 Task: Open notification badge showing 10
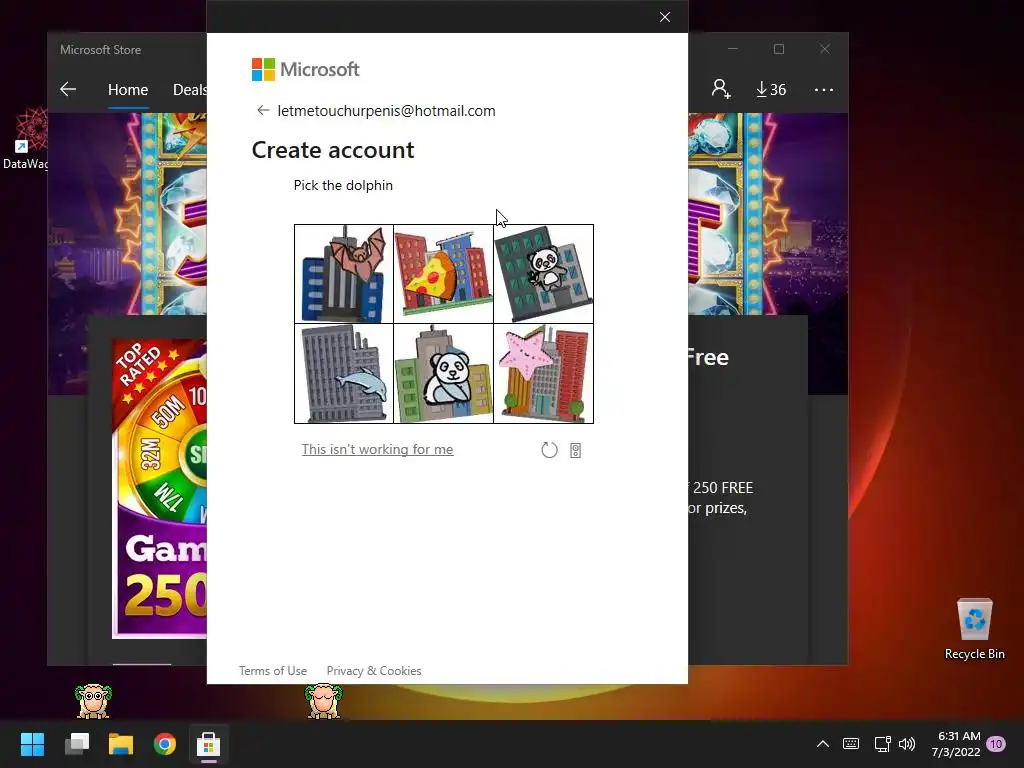pos(996,744)
